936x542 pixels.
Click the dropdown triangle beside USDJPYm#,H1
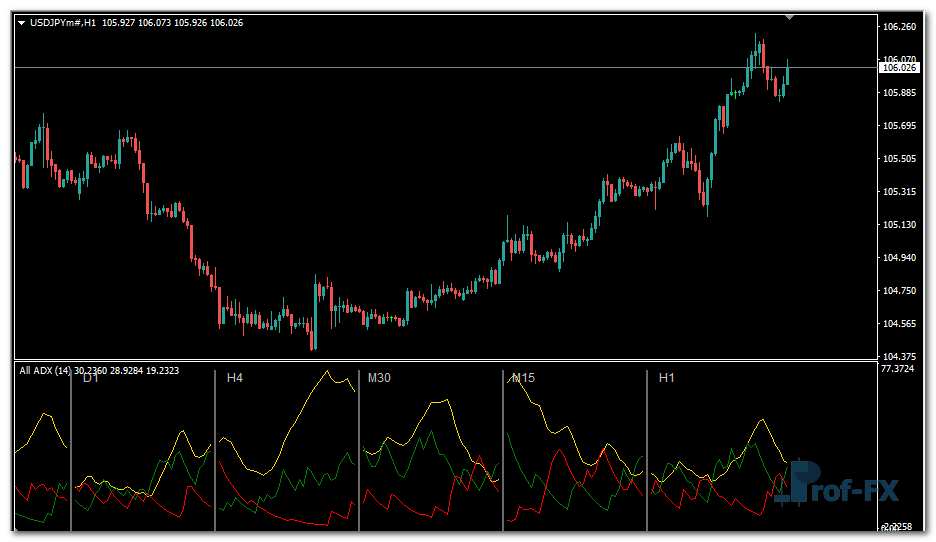point(22,22)
